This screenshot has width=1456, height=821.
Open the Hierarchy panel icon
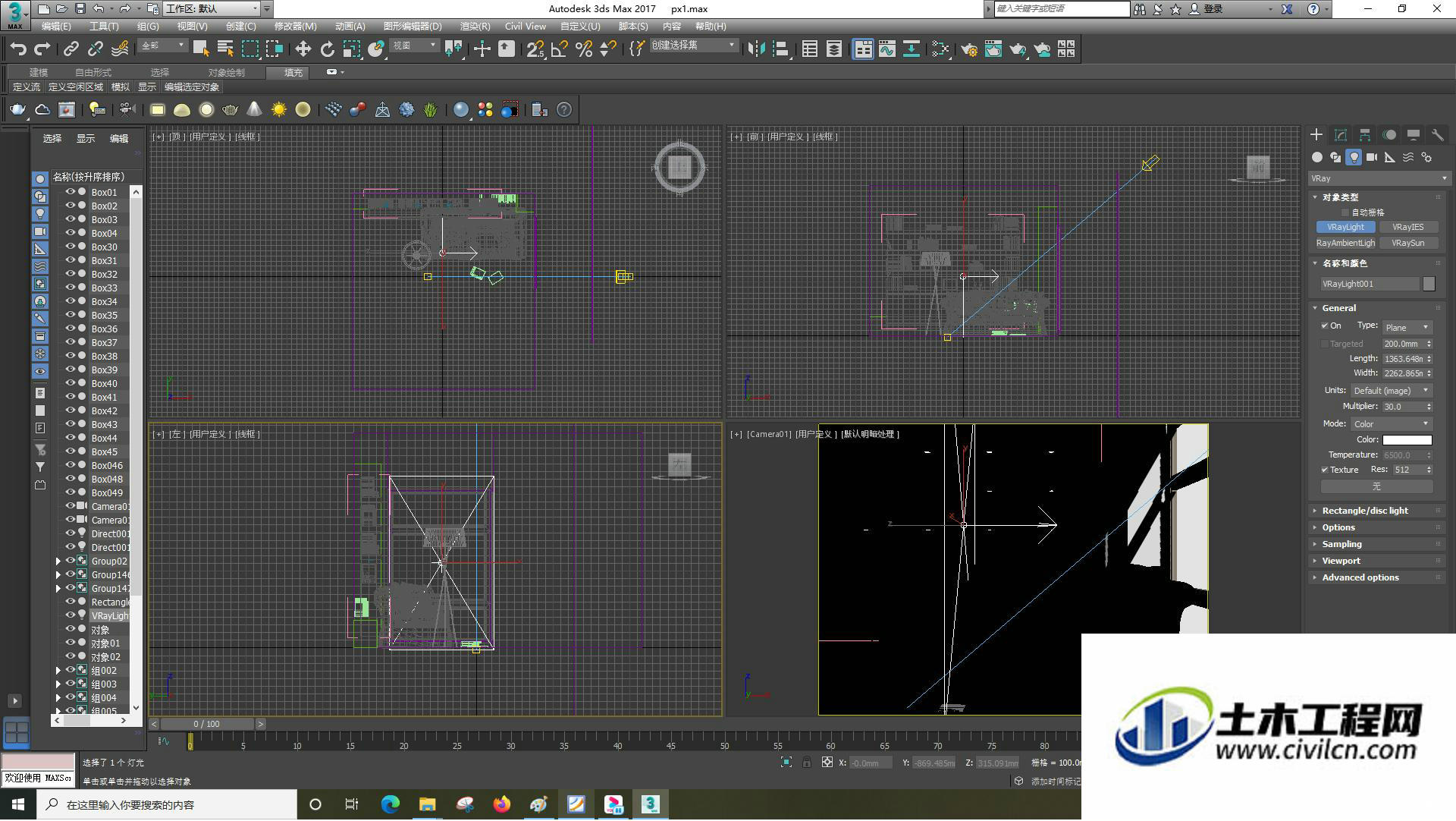click(x=1365, y=134)
